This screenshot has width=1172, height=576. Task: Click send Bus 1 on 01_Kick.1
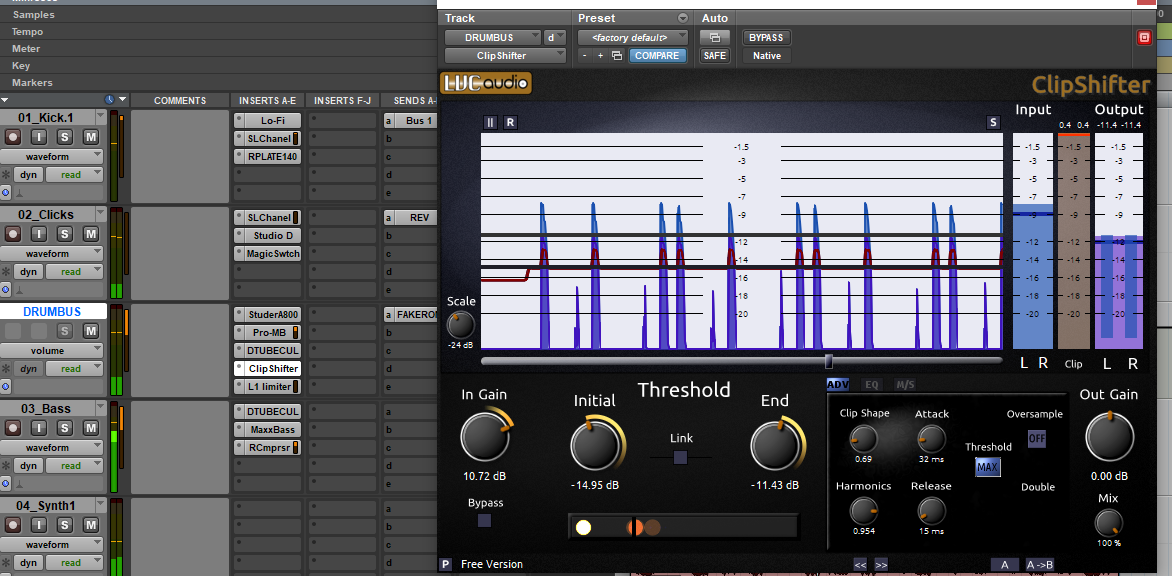tap(415, 120)
